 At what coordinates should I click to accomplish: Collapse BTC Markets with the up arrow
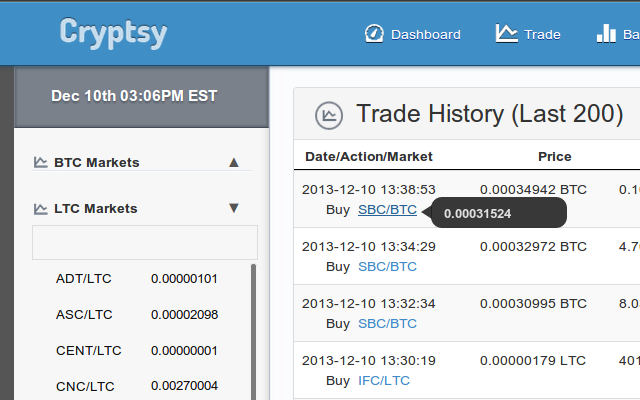click(x=234, y=162)
